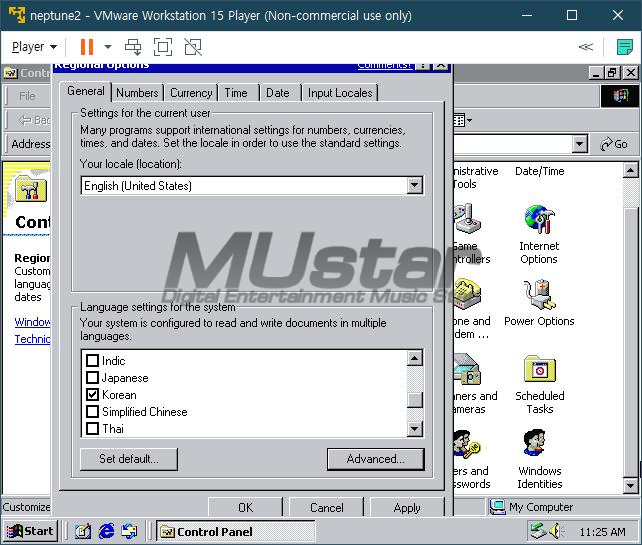Click the third quick launch icon
642x545 pixels.
pyautogui.click(x=130, y=531)
